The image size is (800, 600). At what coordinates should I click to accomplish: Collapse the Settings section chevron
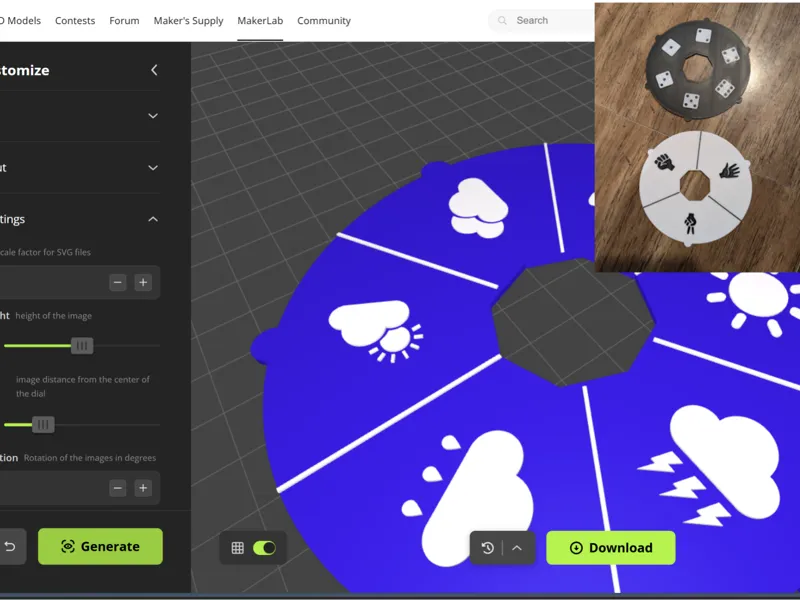point(153,219)
